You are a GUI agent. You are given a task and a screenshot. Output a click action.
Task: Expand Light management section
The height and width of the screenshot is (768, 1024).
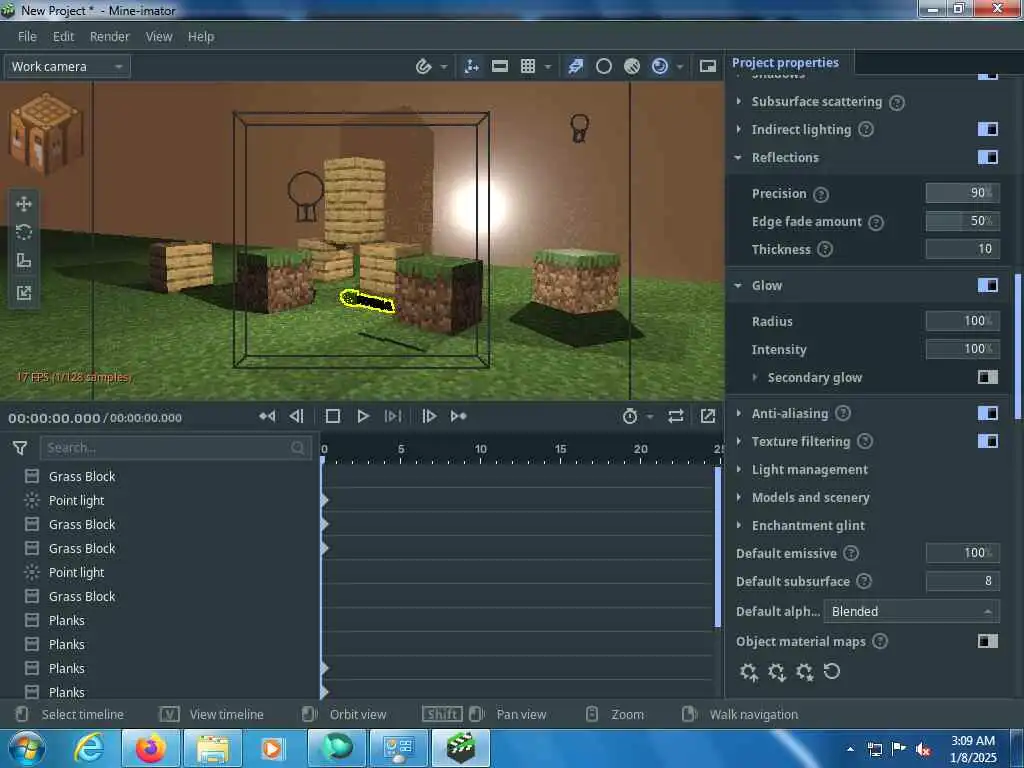739,469
